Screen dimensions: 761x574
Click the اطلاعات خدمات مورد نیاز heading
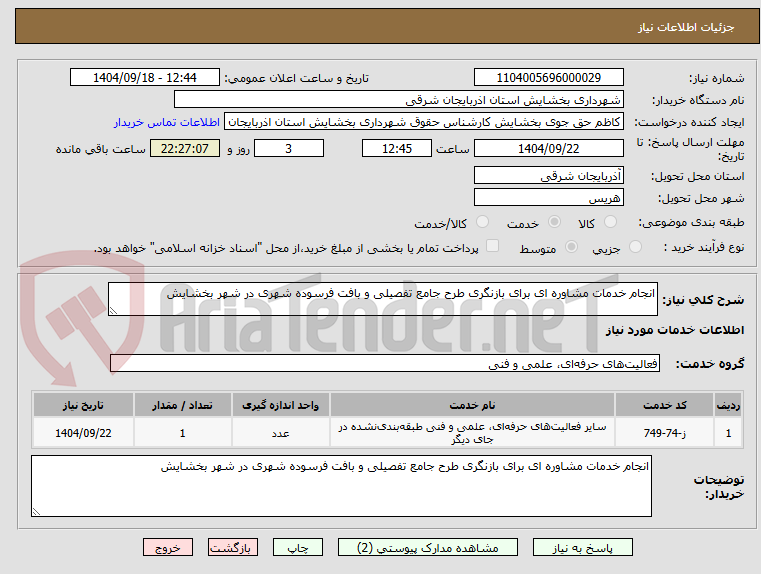pyautogui.click(x=675, y=330)
